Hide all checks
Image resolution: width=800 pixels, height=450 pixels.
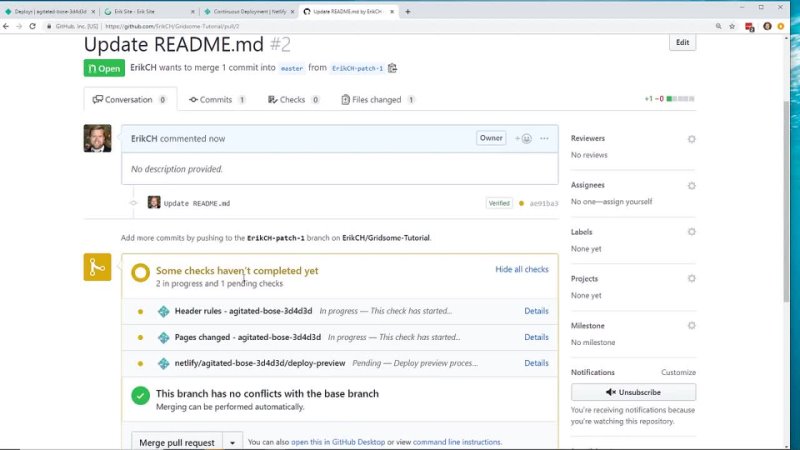[x=521, y=269]
